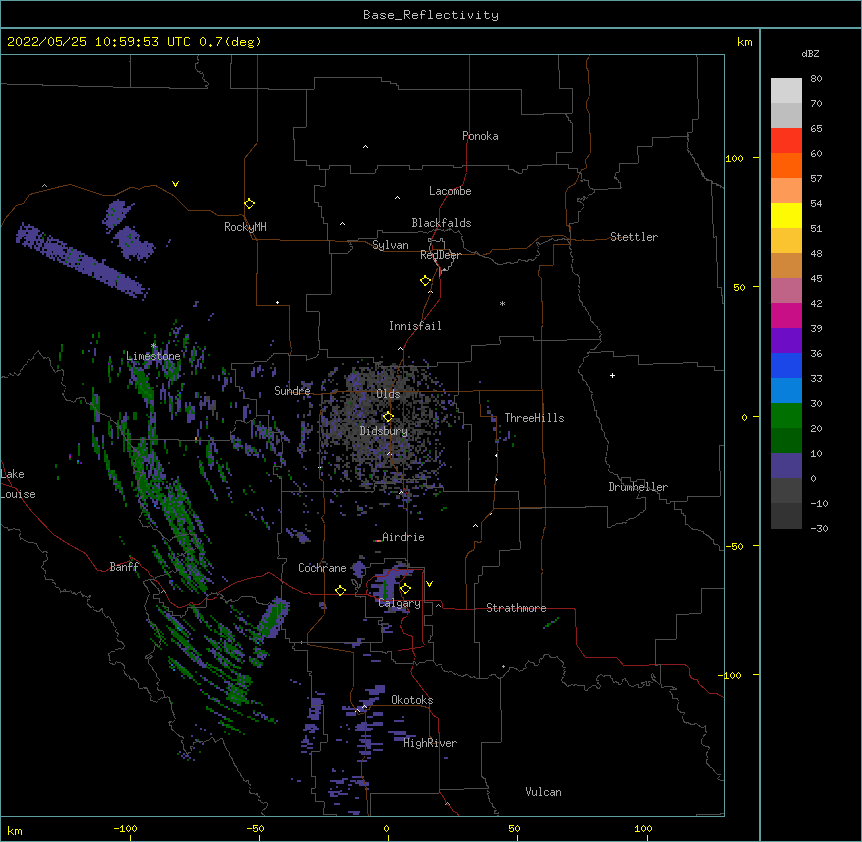Select the Vulcan label

click(543, 792)
